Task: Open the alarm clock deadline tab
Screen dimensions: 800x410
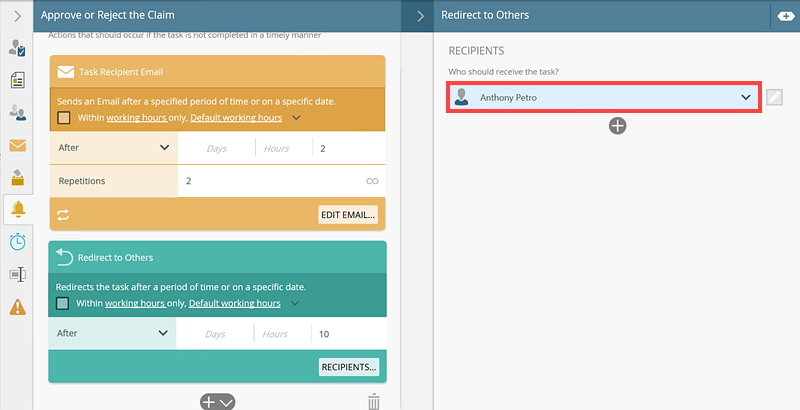Action: pos(17,241)
